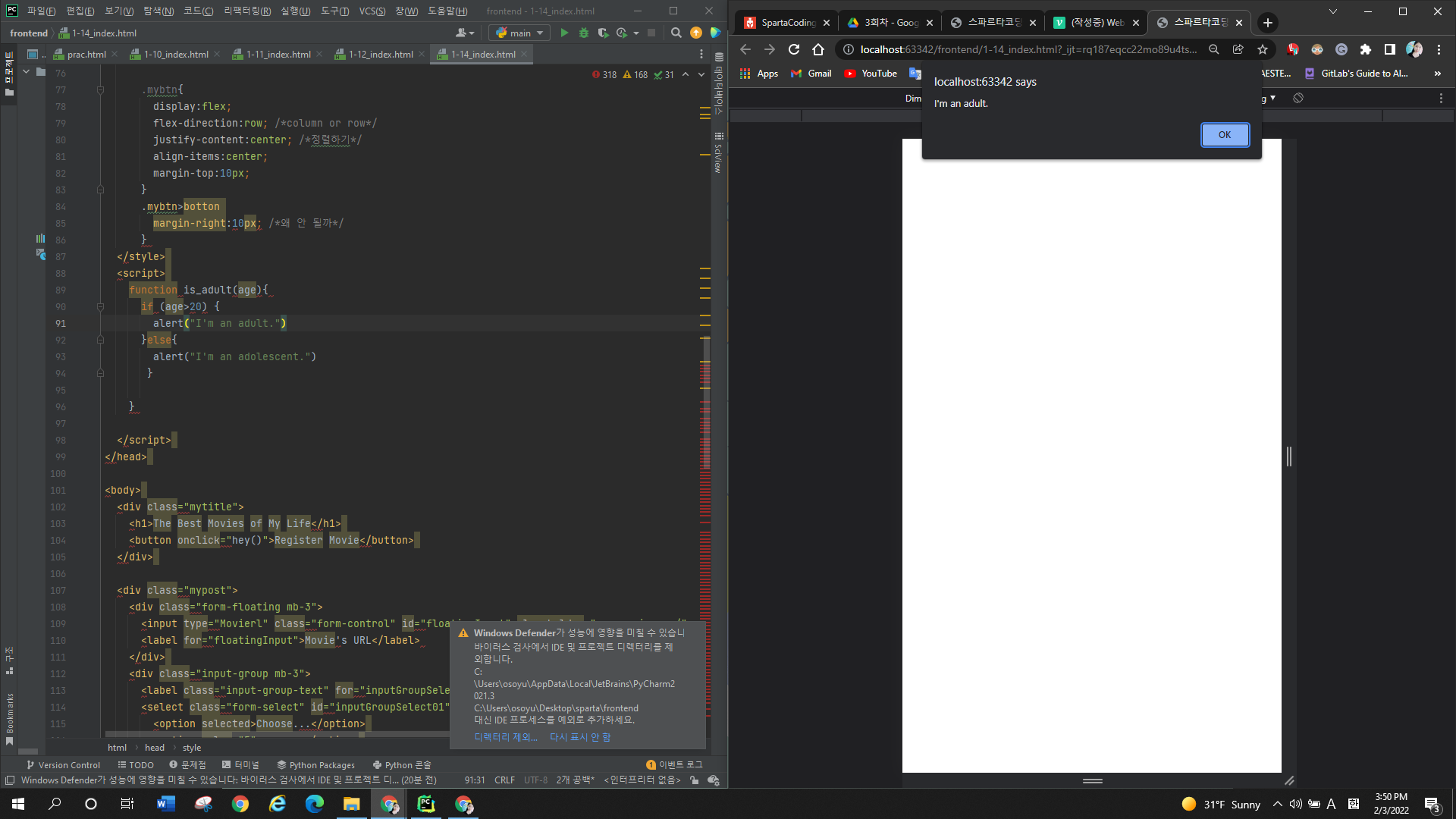Image resolution: width=1456 pixels, height=819 pixels.
Task: Run with coverage icon in PyCharm toolbar
Action: click(x=603, y=33)
